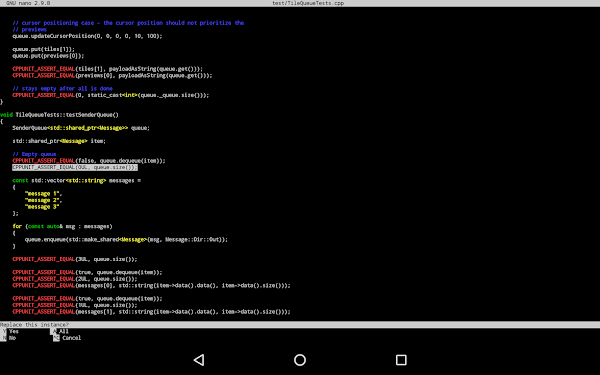Tap the Android Home navigation button
This screenshot has width=600, height=375.
[300, 360]
